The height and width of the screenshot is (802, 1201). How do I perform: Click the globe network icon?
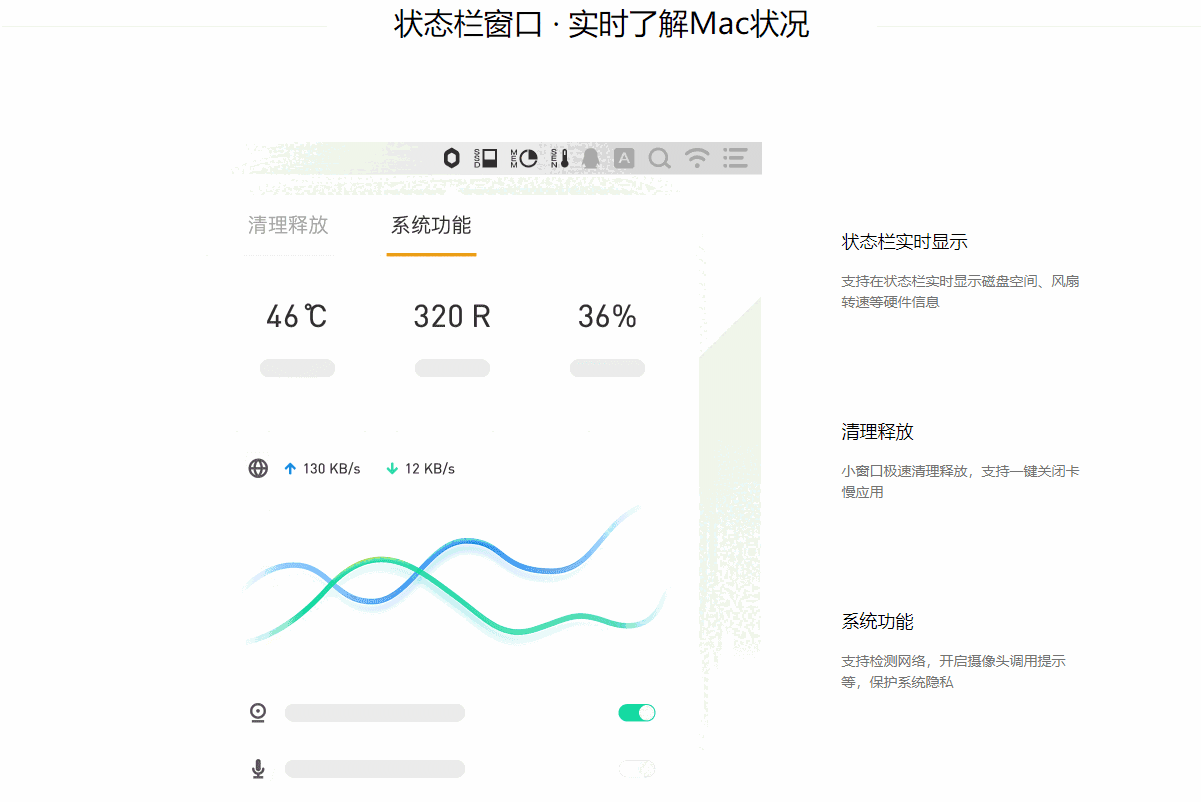tap(258, 467)
